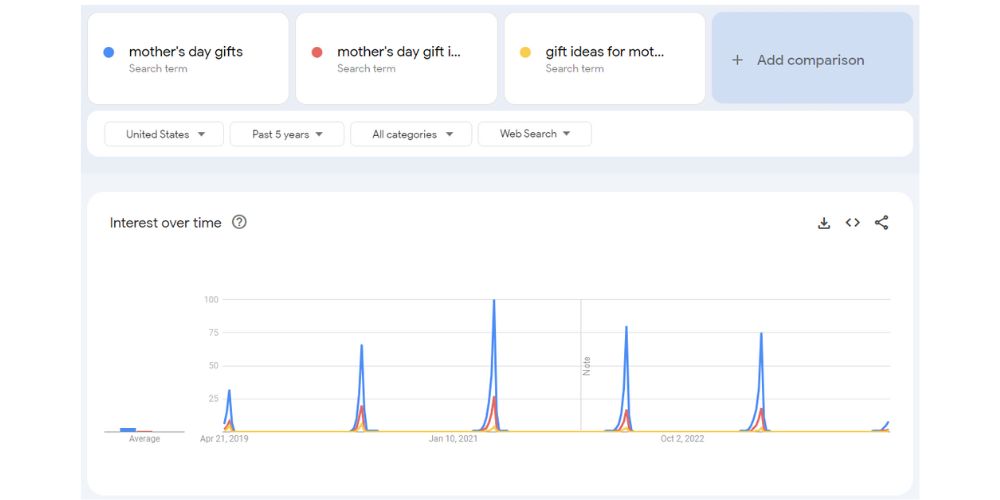Screen dimensions: 1000x500
Task: Click the embed code icon
Action: pyautogui.click(x=852, y=223)
